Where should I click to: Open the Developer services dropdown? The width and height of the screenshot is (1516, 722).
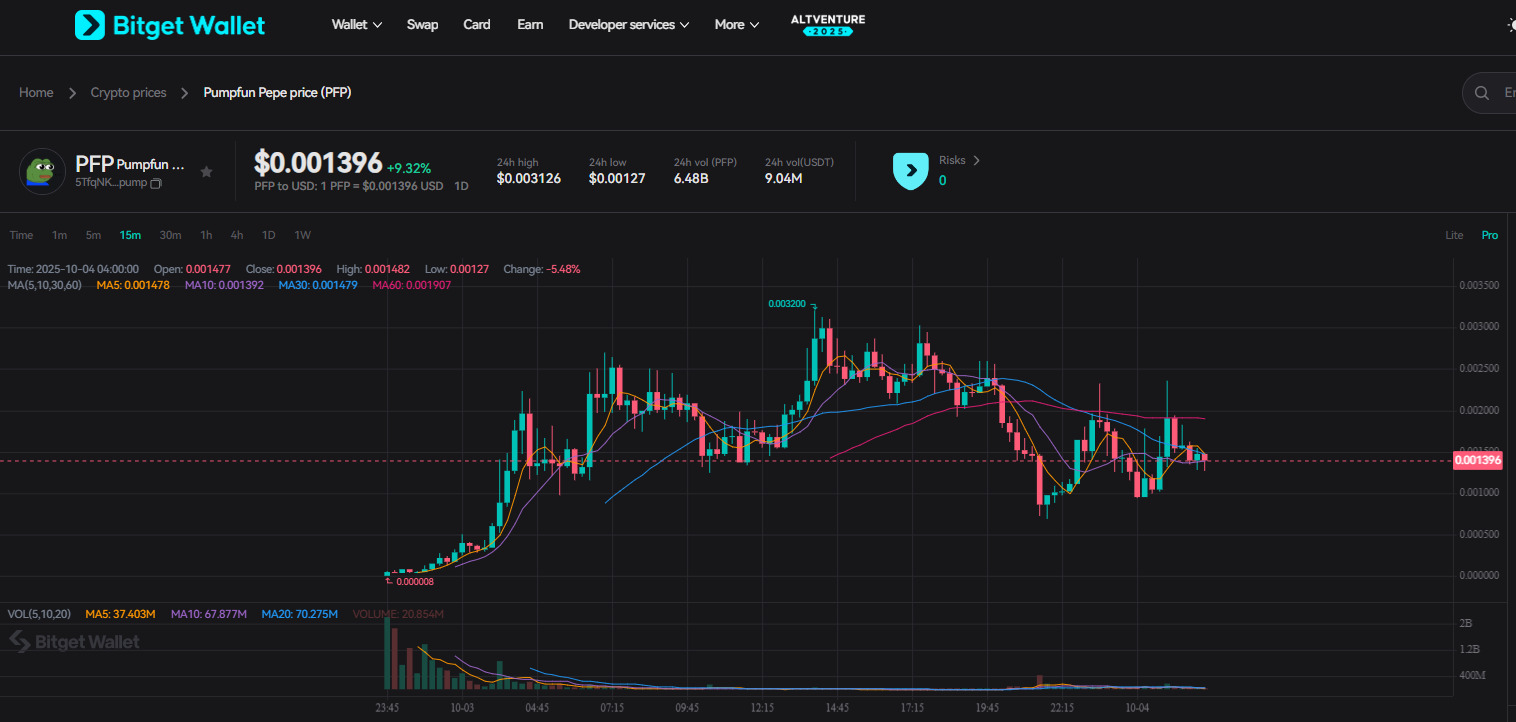(x=629, y=25)
